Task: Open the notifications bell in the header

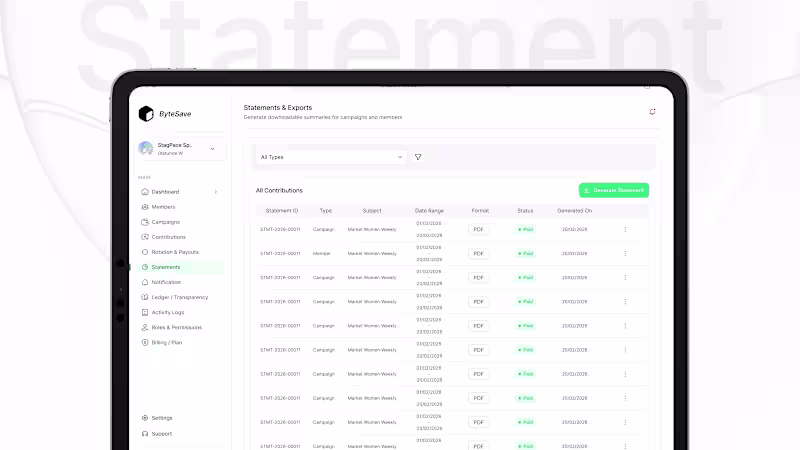Action: [x=652, y=112]
